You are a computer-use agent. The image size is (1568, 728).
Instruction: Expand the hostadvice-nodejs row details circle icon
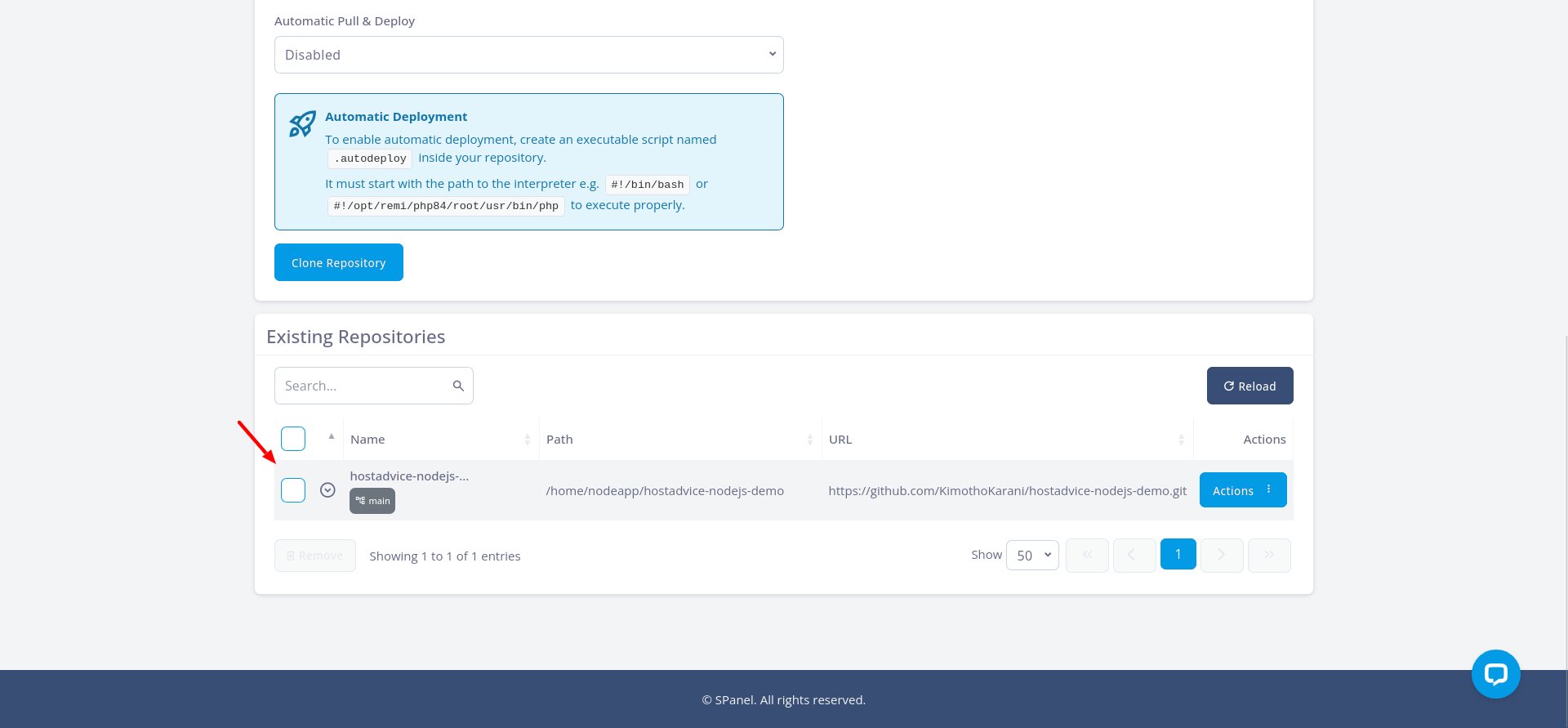point(327,490)
